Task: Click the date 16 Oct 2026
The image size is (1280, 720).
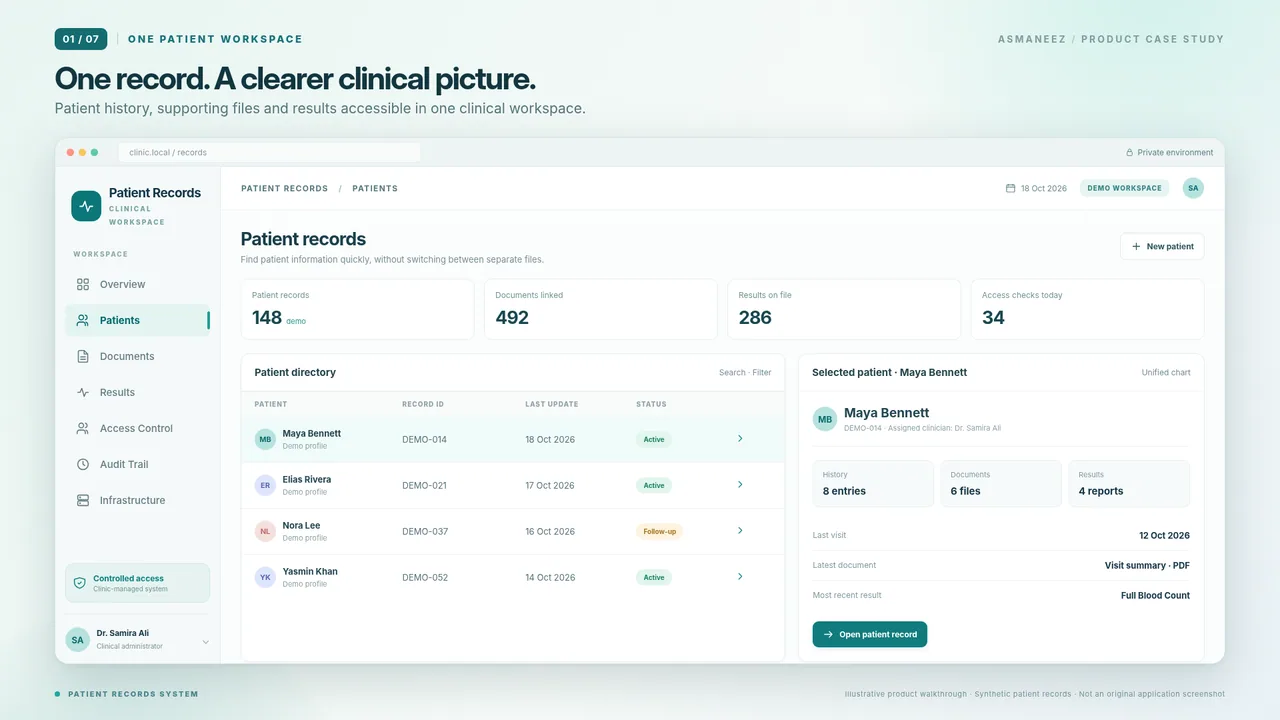Action: [x=550, y=531]
